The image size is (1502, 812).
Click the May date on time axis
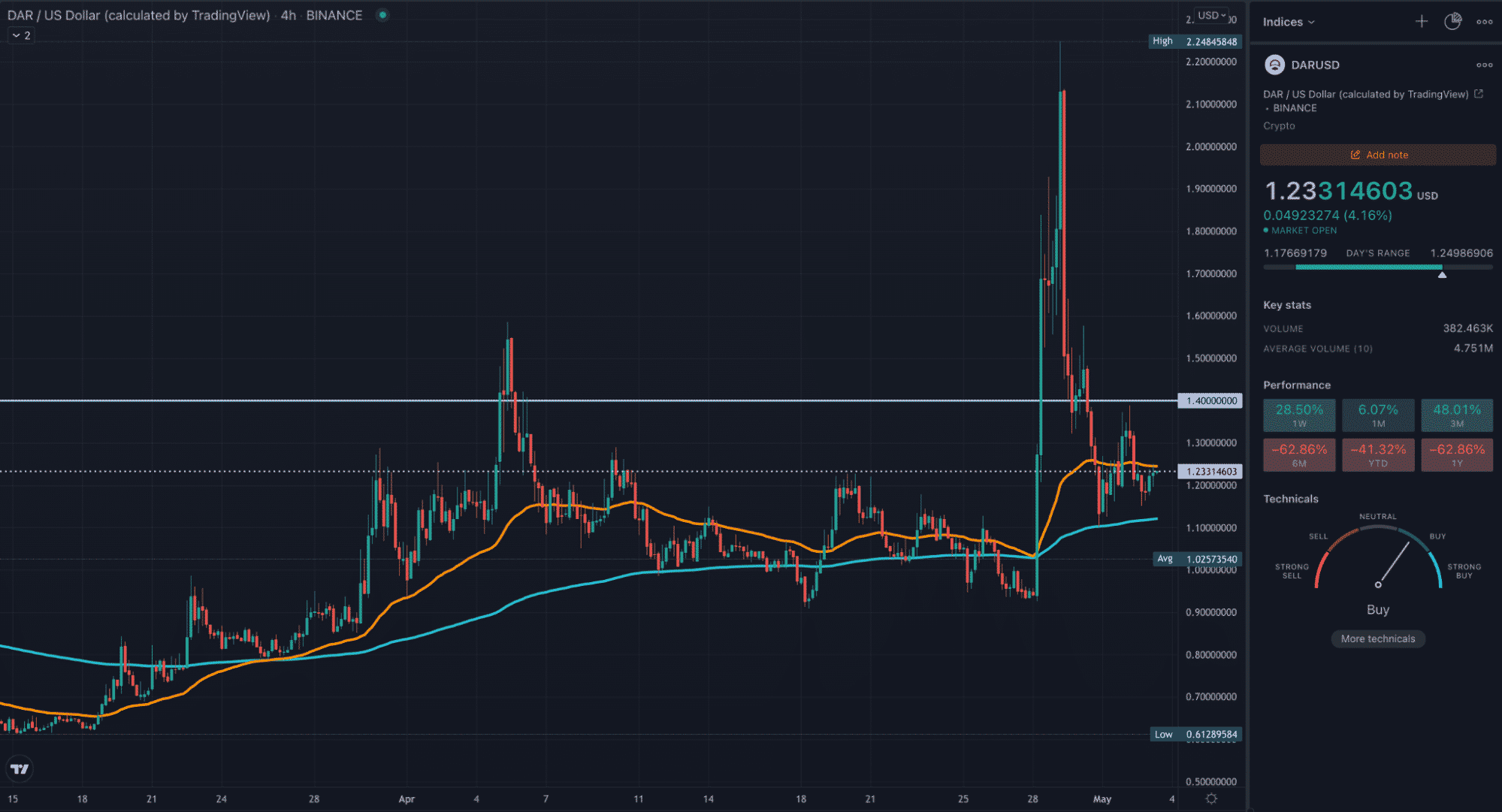click(1102, 799)
